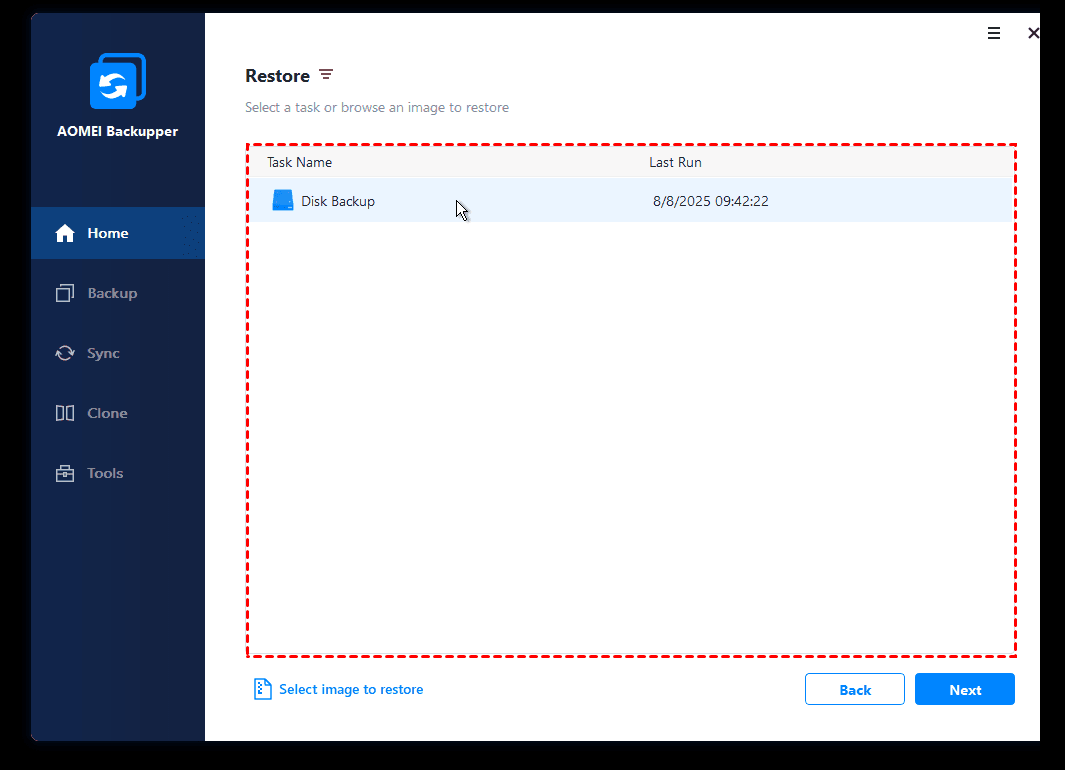The image size is (1065, 770).
Task: Click the Back button
Action: [854, 689]
